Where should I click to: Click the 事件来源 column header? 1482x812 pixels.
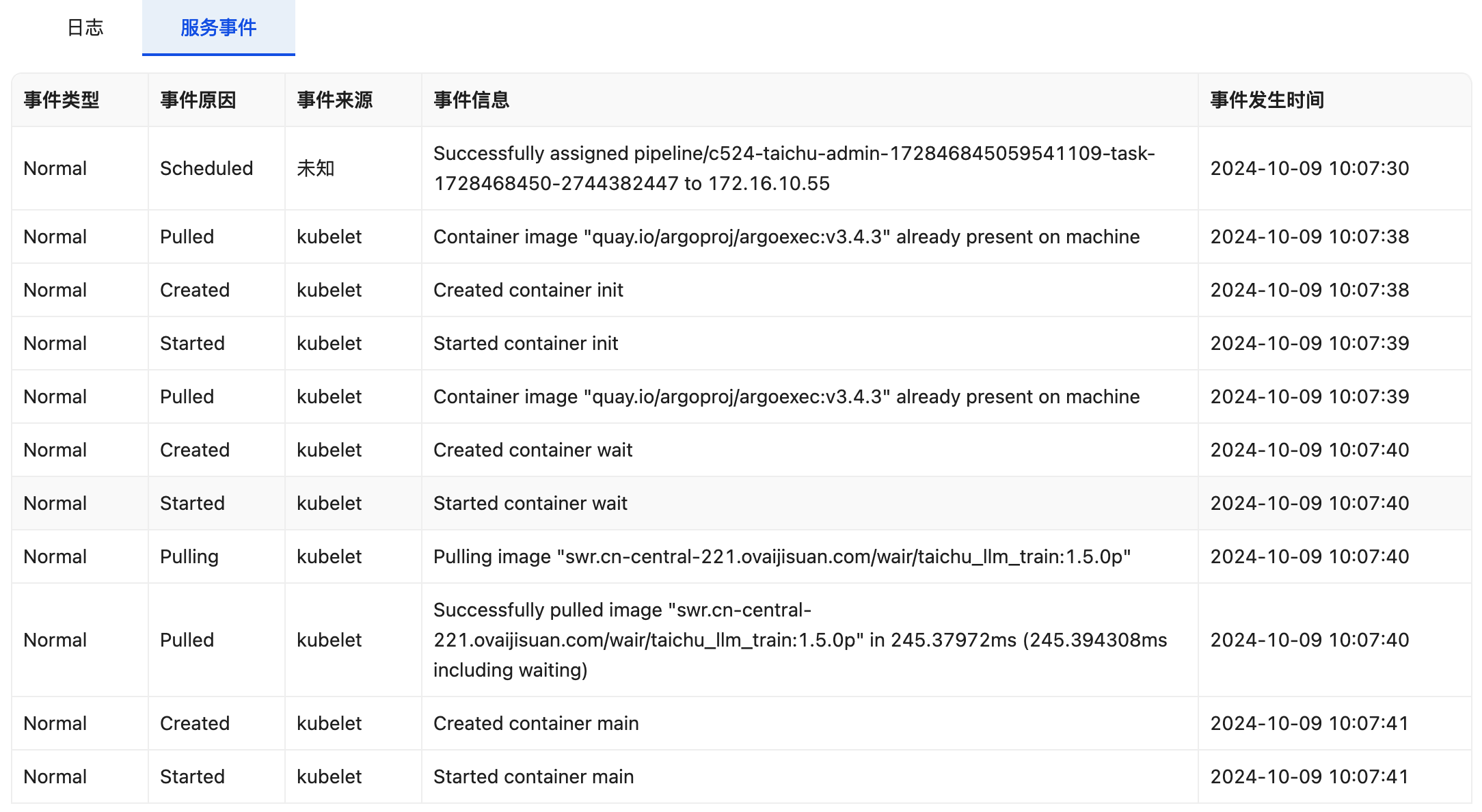(335, 100)
